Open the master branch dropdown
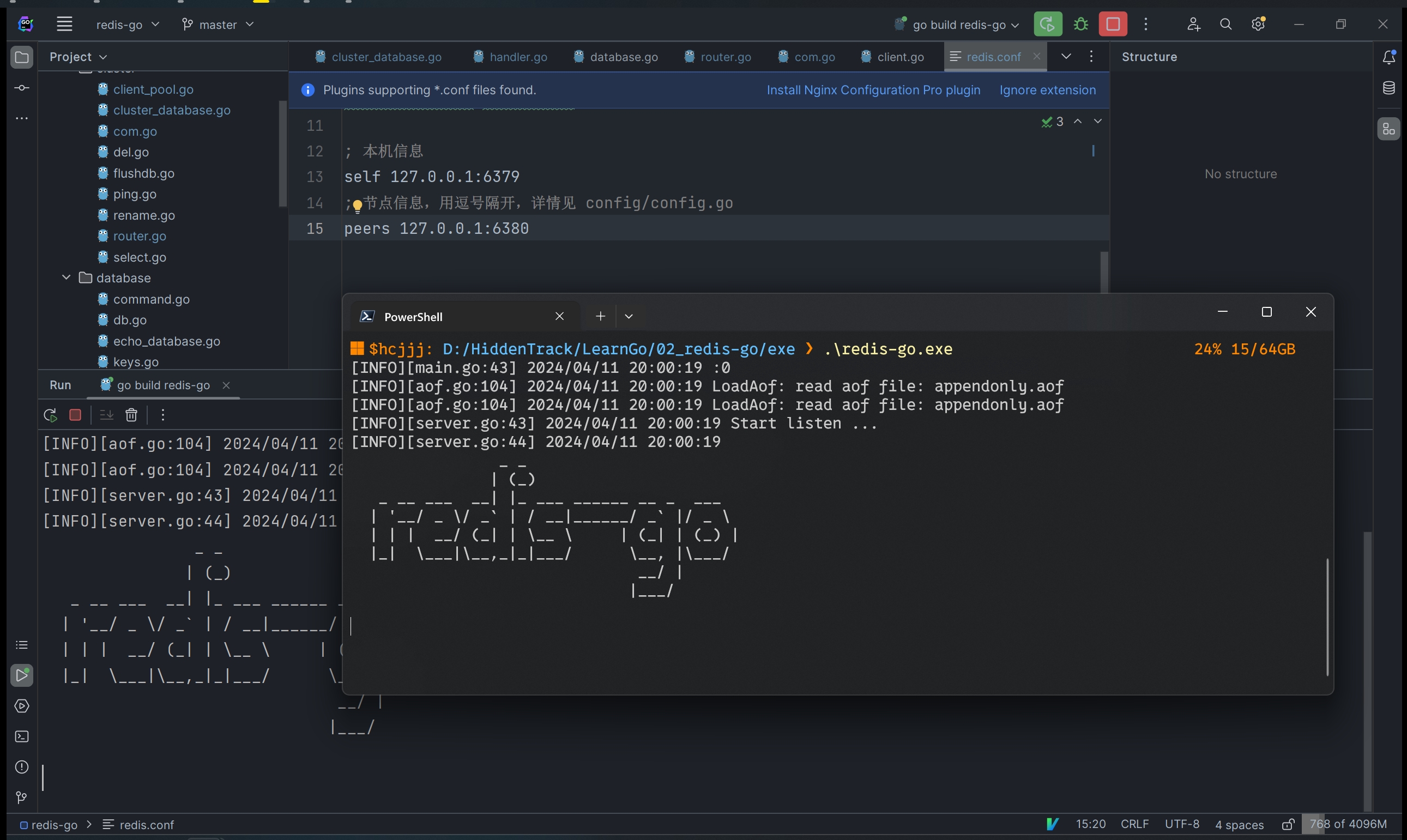1407x840 pixels. pyautogui.click(x=218, y=25)
